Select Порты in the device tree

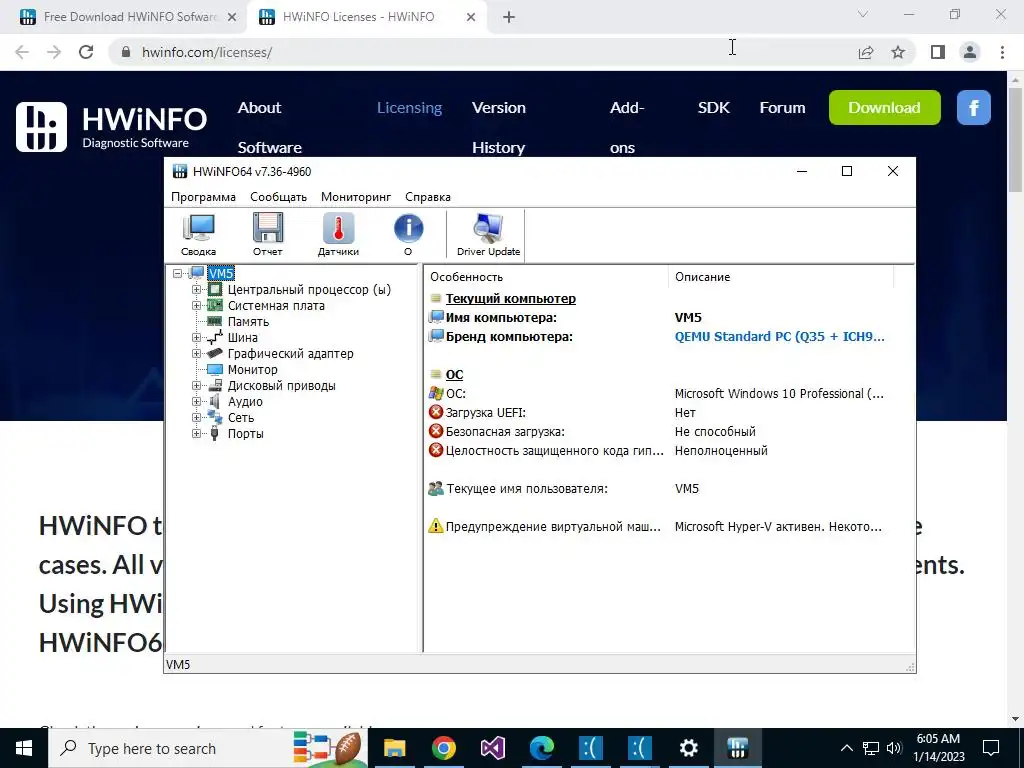pyautogui.click(x=246, y=434)
